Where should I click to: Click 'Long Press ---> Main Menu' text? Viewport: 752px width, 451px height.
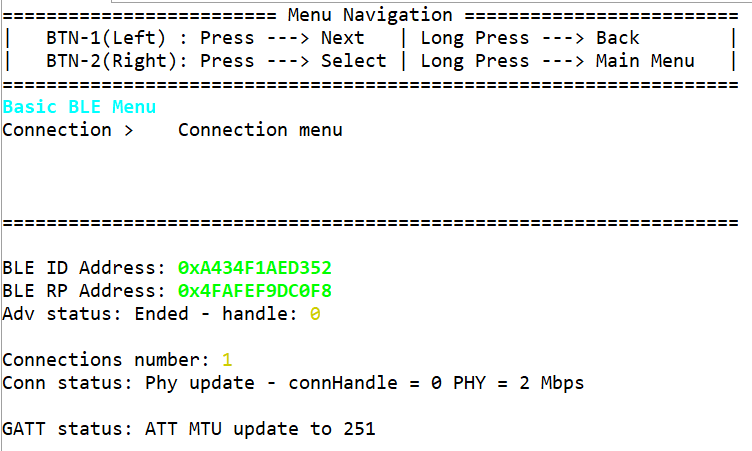click(557, 61)
